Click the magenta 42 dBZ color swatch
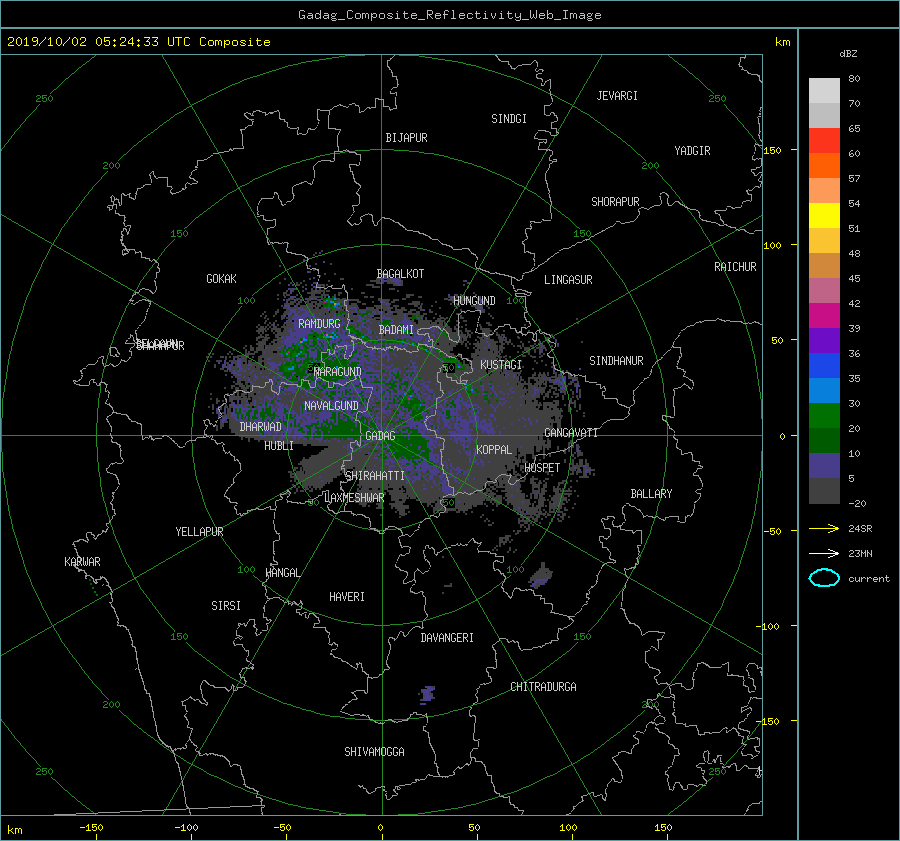 click(x=824, y=315)
